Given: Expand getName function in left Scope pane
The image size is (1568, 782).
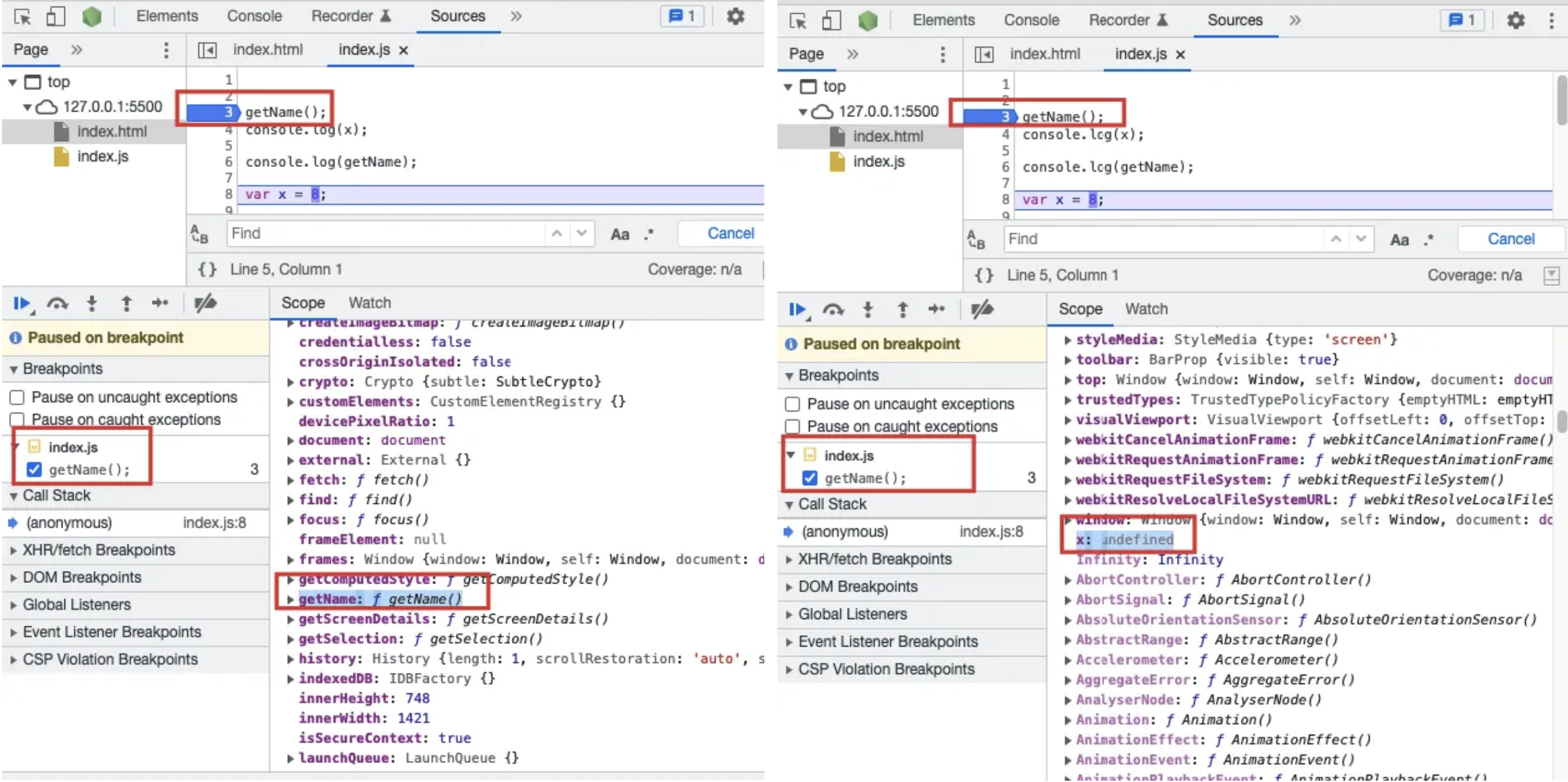Looking at the screenshot, I should click(290, 599).
